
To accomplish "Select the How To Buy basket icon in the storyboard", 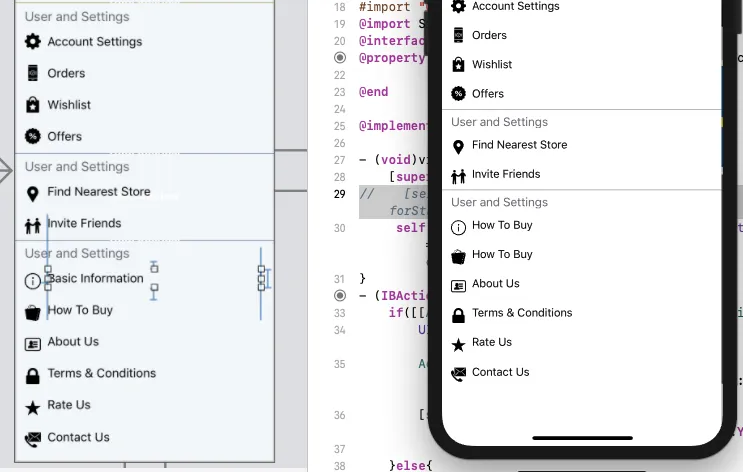I will [x=33, y=311].
